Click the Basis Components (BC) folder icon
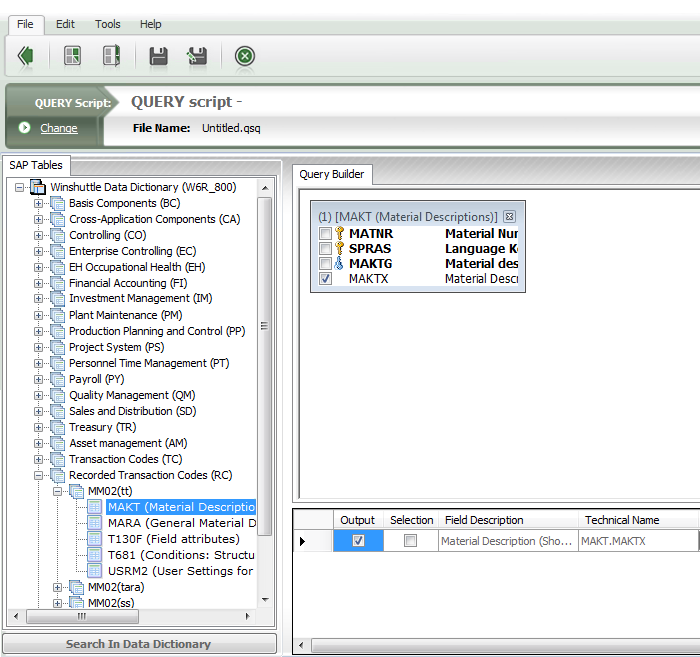 pos(58,204)
